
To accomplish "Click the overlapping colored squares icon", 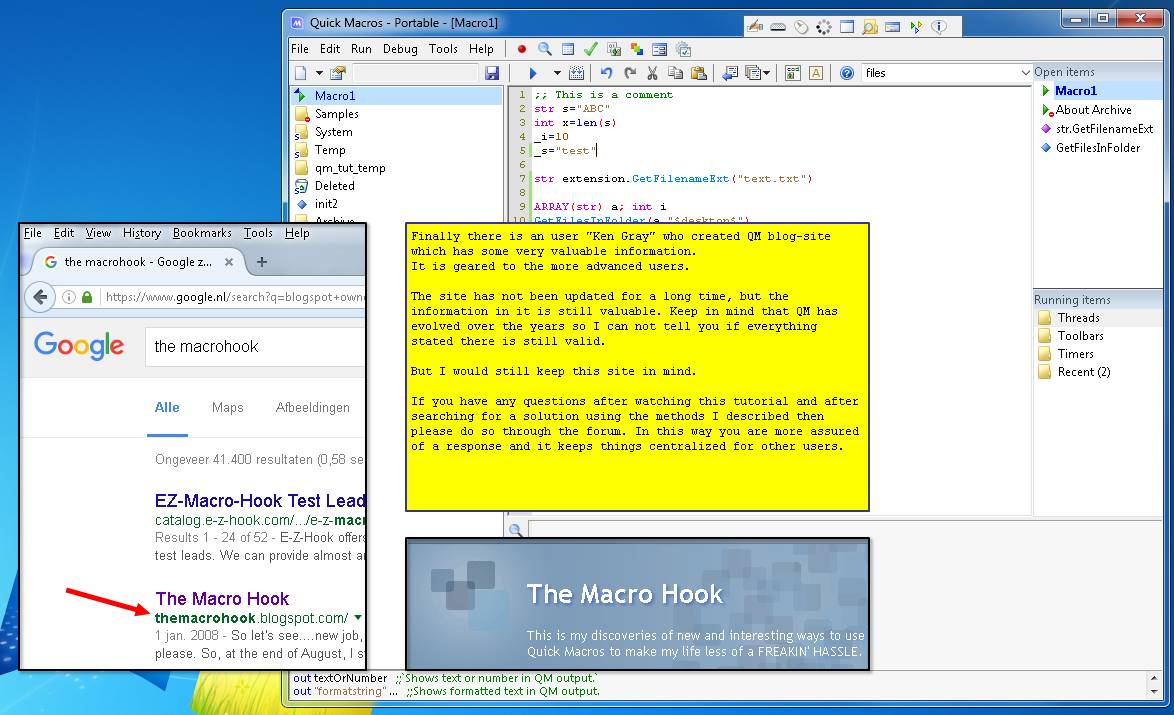I will [x=636, y=49].
